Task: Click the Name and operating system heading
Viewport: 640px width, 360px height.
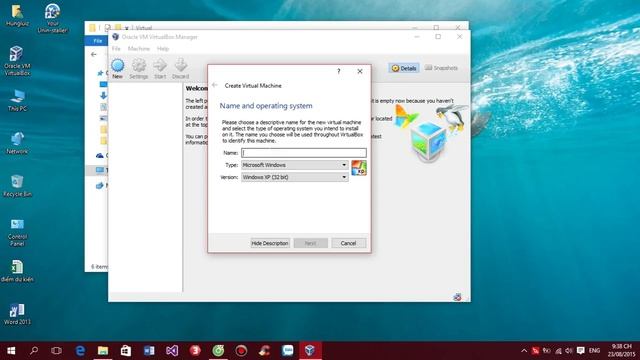Action: [266, 106]
